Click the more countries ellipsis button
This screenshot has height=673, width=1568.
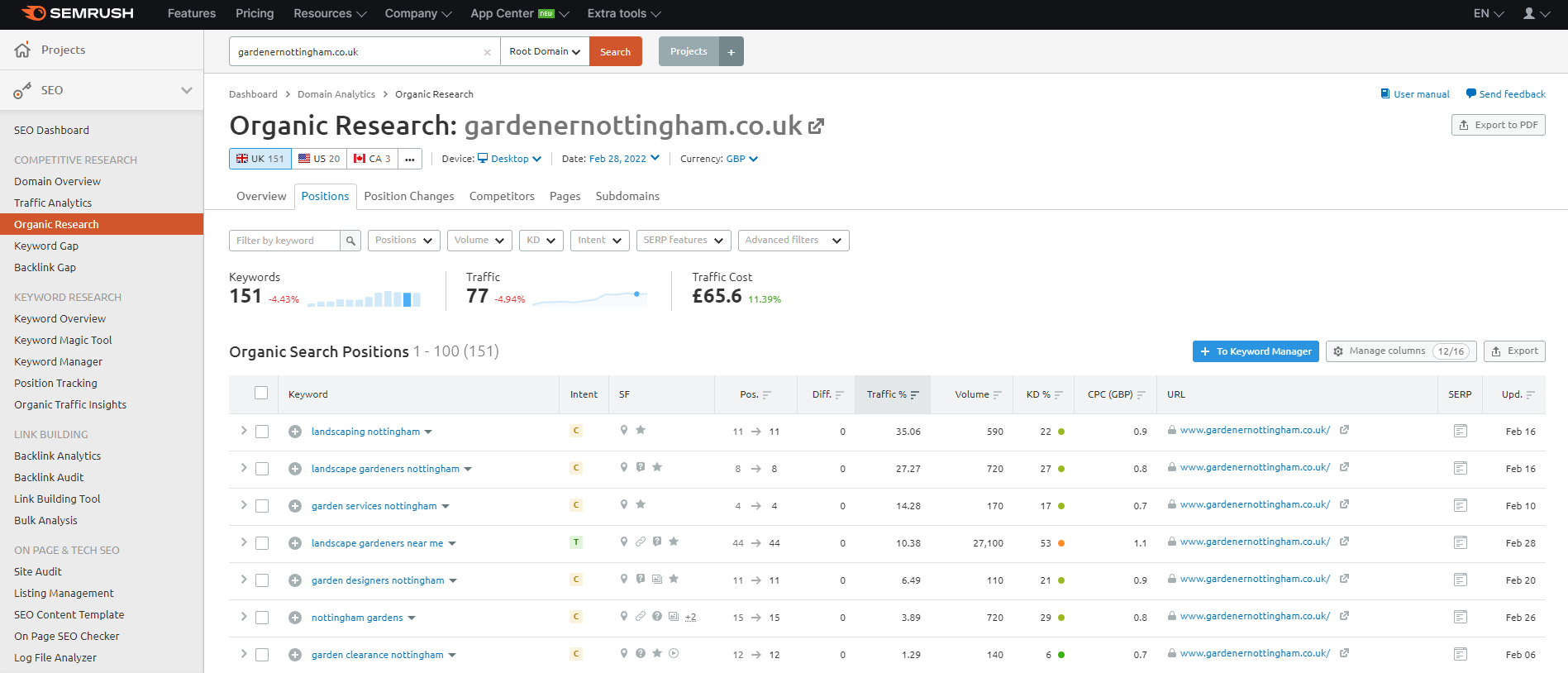pyautogui.click(x=410, y=159)
